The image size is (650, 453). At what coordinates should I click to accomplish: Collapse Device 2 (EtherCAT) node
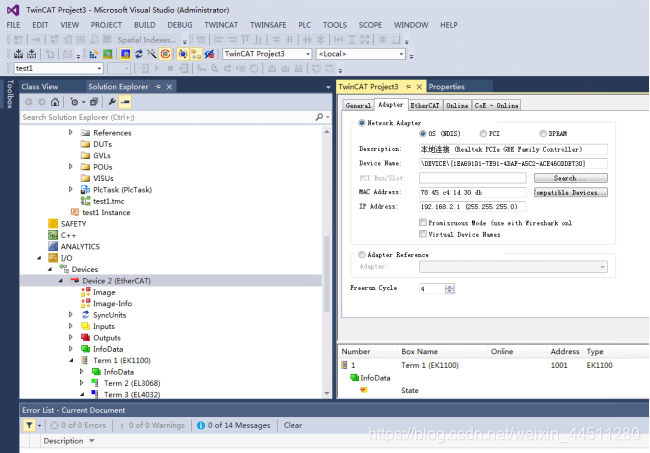click(x=61, y=281)
